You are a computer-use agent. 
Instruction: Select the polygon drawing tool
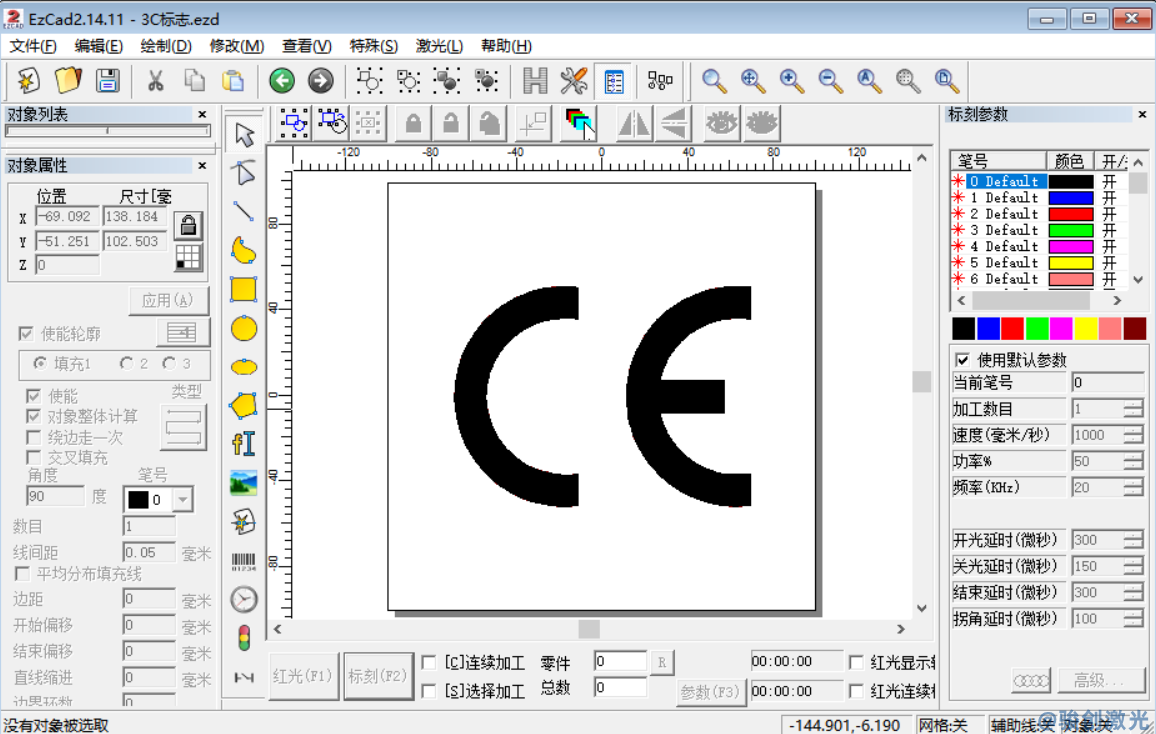[x=244, y=405]
